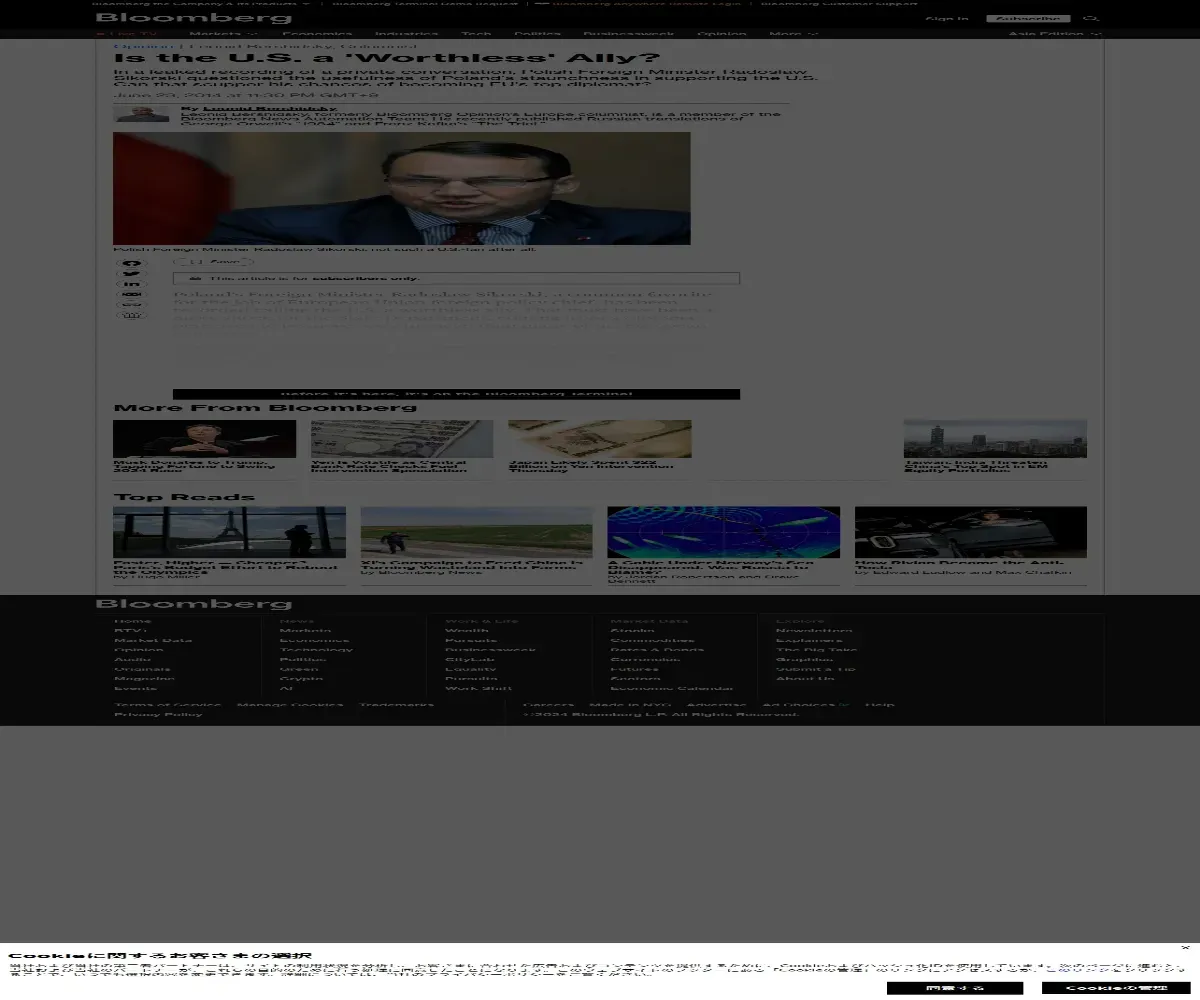Viewport: 1200px width, 1000px height.
Task: Click footer About Us link
Action: tap(805, 679)
